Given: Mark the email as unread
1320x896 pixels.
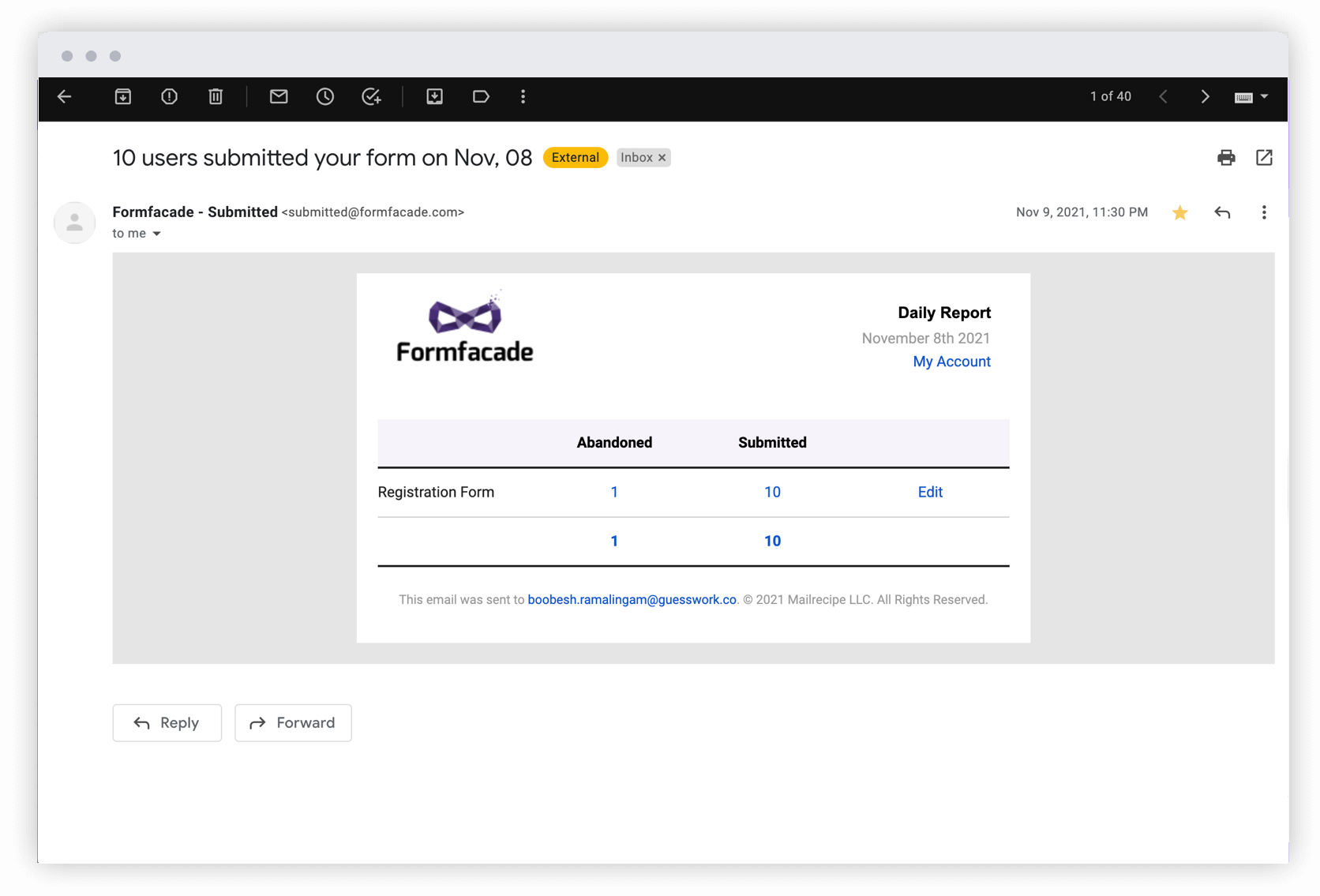Looking at the screenshot, I should [x=278, y=96].
